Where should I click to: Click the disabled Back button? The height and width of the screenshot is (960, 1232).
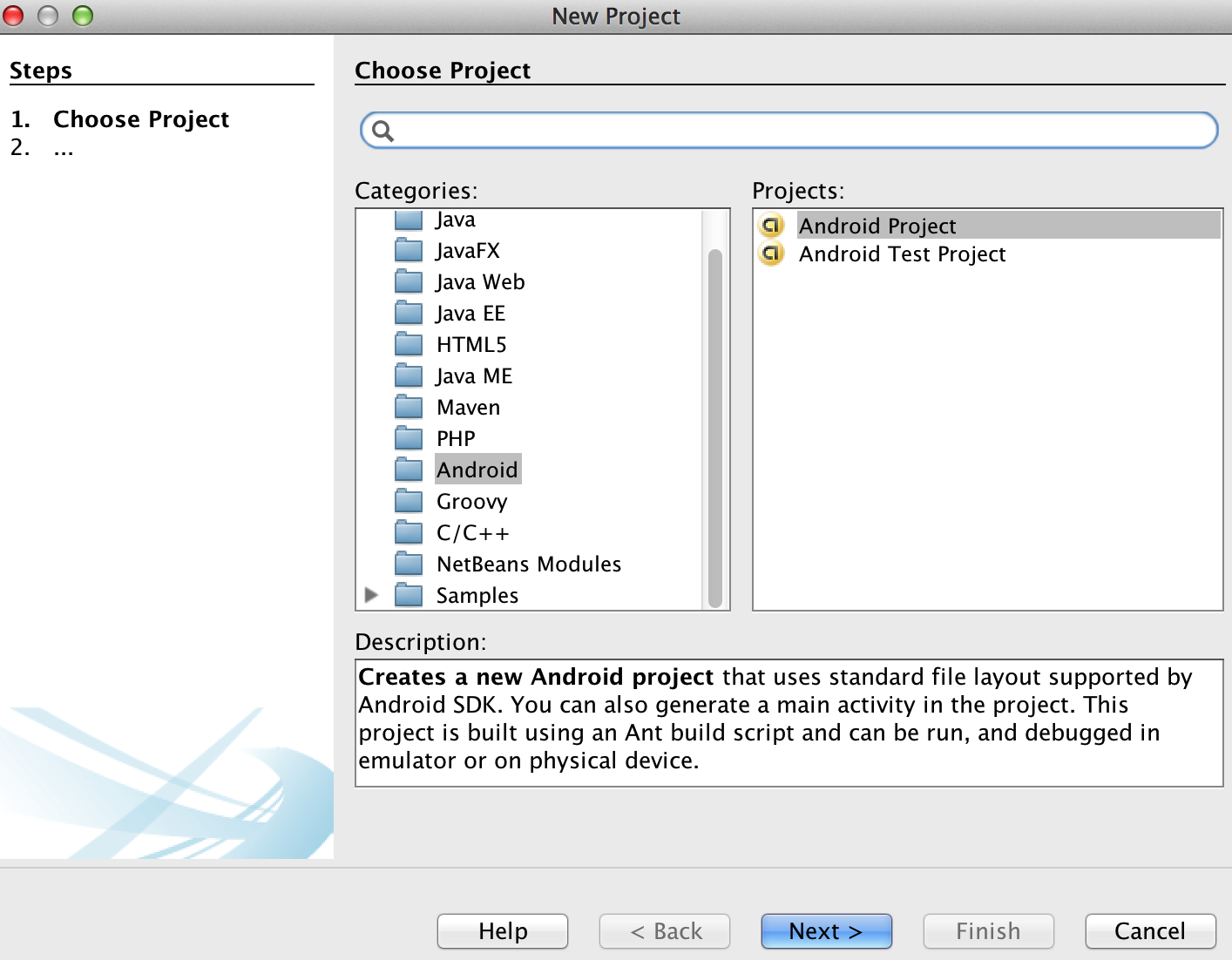(665, 931)
